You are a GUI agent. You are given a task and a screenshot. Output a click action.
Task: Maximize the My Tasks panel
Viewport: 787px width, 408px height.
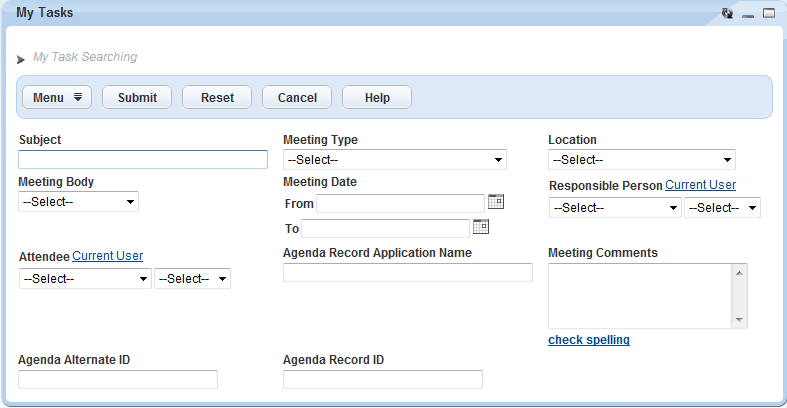tap(769, 14)
